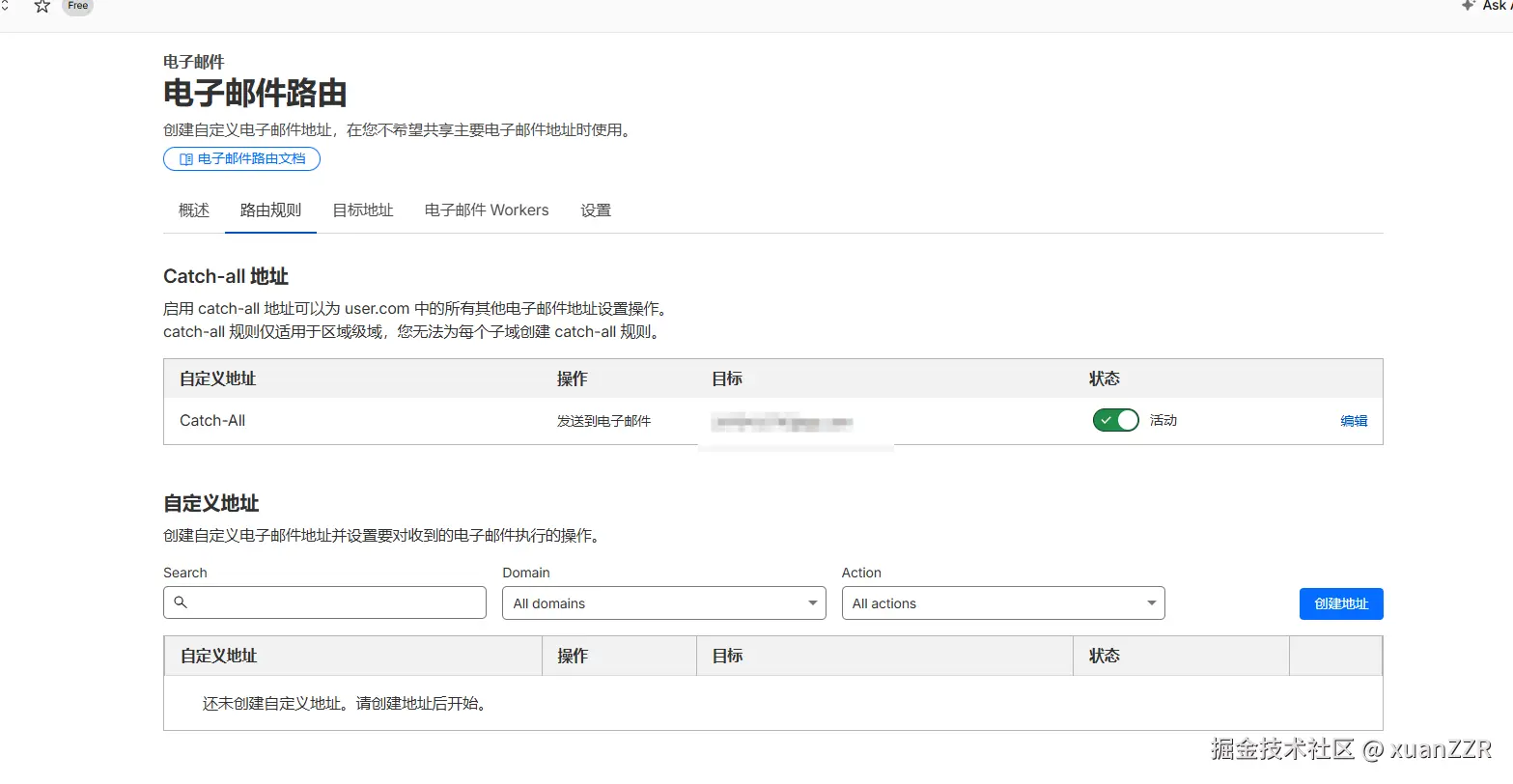Go to 电子邮件 Workers tab

[487, 210]
